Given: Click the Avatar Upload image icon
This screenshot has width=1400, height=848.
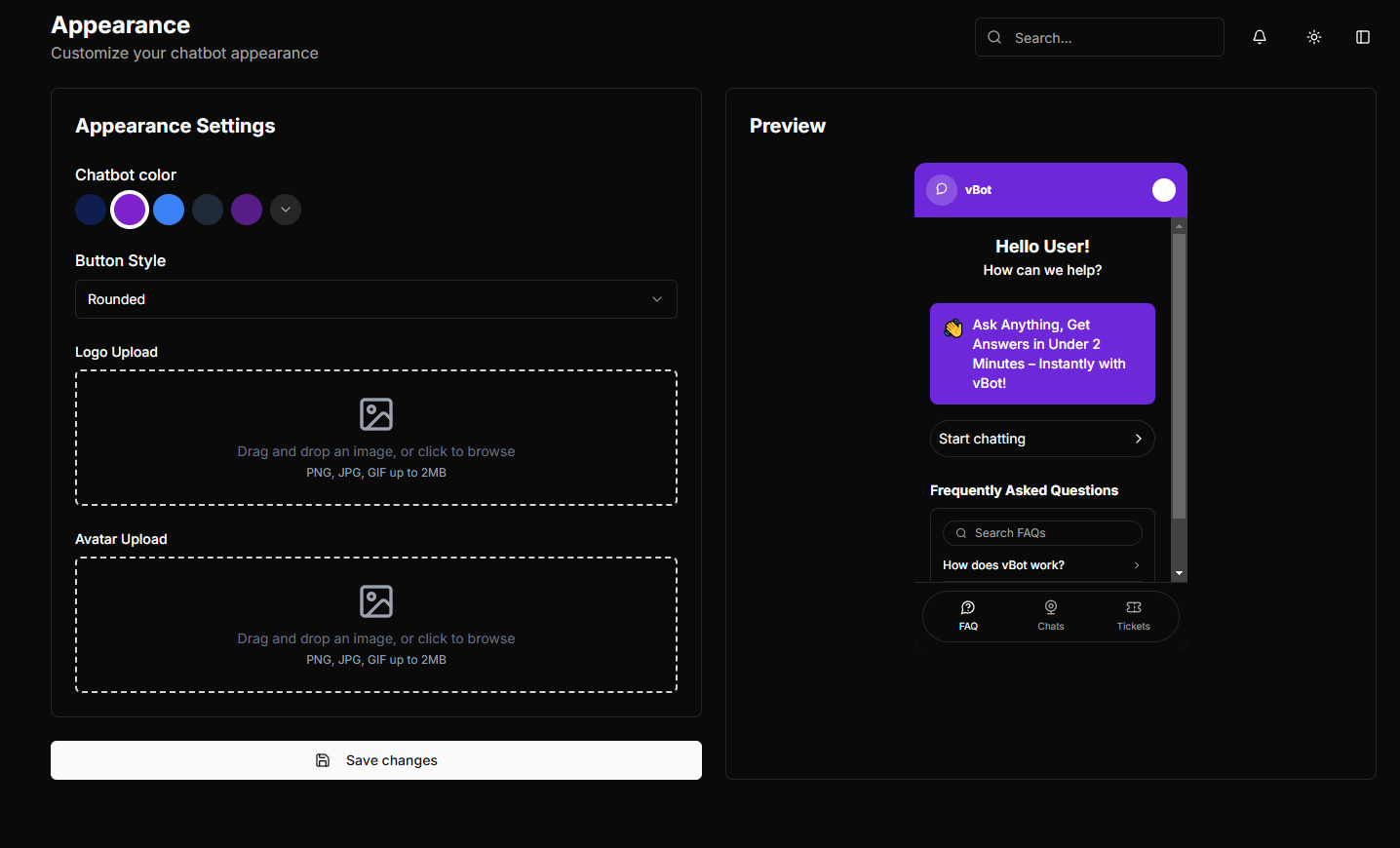Looking at the screenshot, I should [376, 601].
